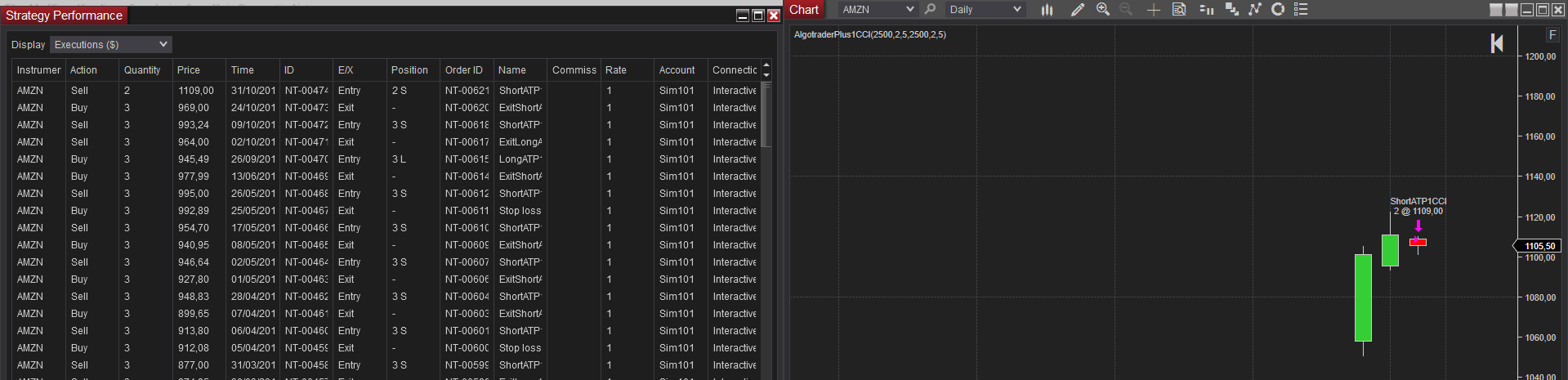
Task: Sort by the Connection column header
Action: tap(734, 70)
